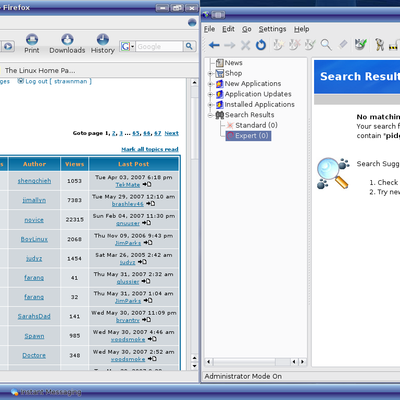Click the go-to-last-post icon next to bryantrv
This screenshot has width=400, height=400.
click(146, 320)
